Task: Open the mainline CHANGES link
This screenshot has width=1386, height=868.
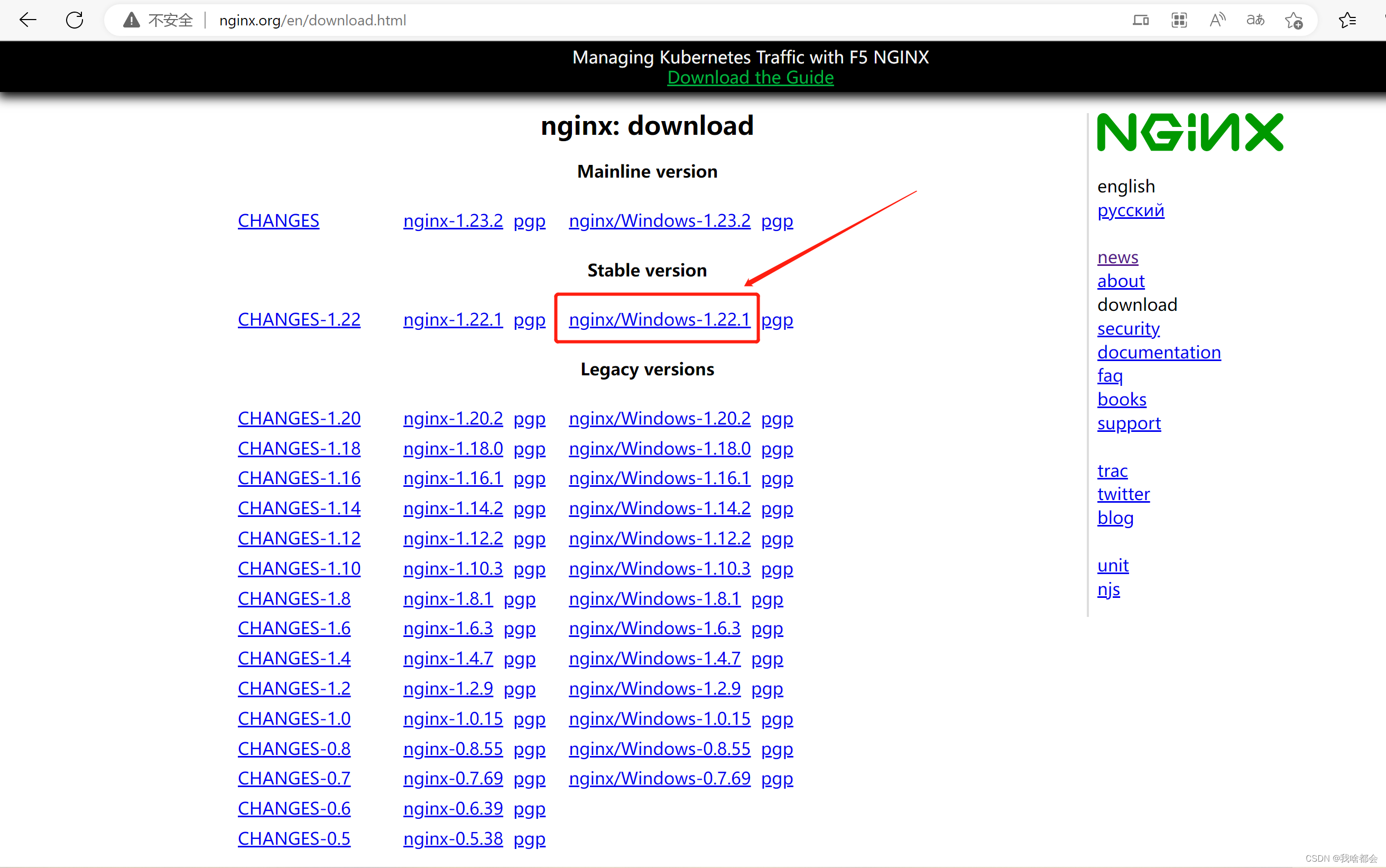Action: point(279,220)
